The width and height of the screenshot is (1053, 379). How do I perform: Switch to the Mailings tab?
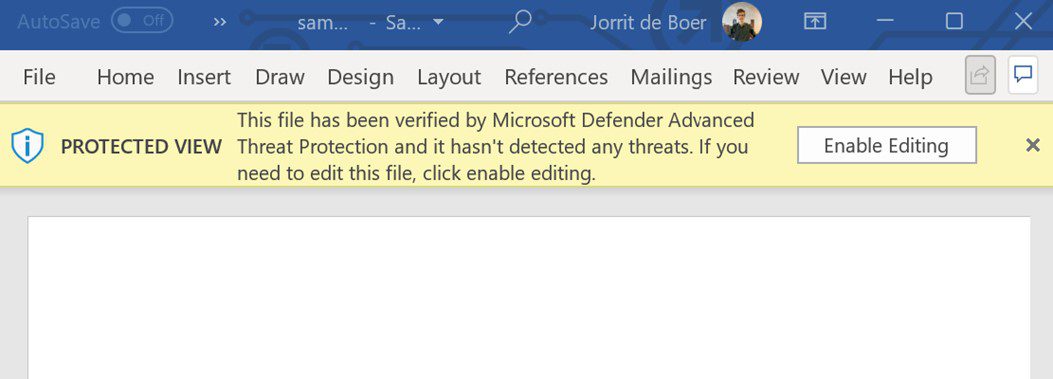671,77
